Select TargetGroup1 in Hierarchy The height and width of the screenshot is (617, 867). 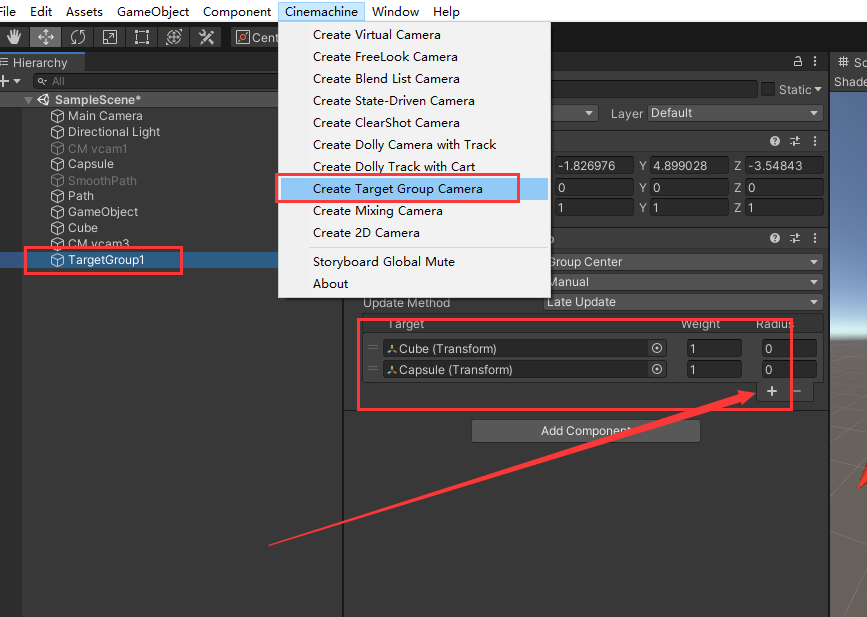106,260
